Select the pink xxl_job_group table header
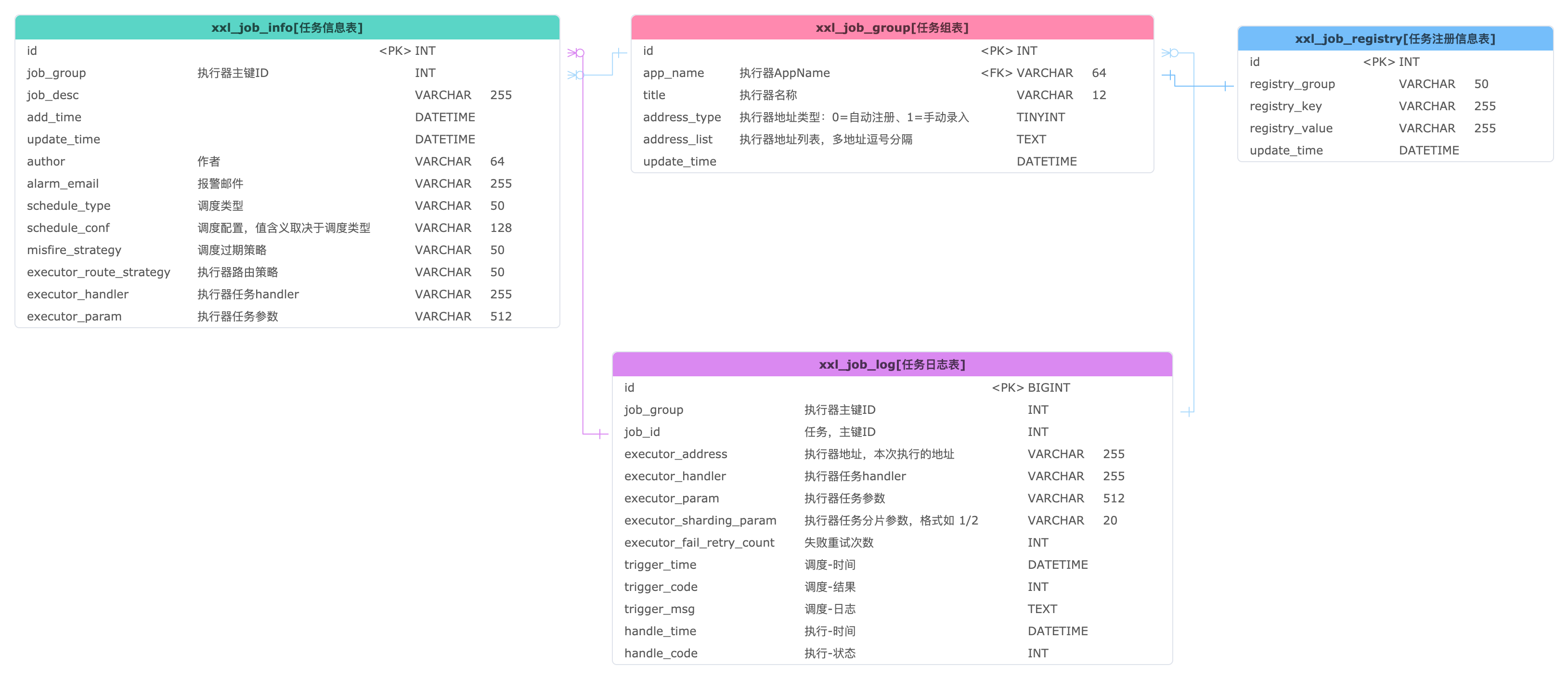Screen dimensions: 1568x679 click(x=892, y=27)
